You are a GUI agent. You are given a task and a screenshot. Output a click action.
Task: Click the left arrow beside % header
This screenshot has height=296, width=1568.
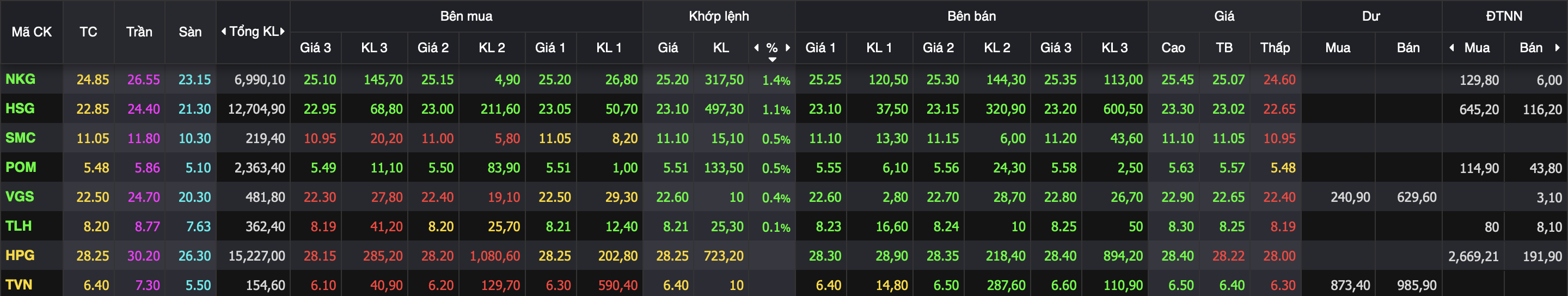(x=757, y=47)
